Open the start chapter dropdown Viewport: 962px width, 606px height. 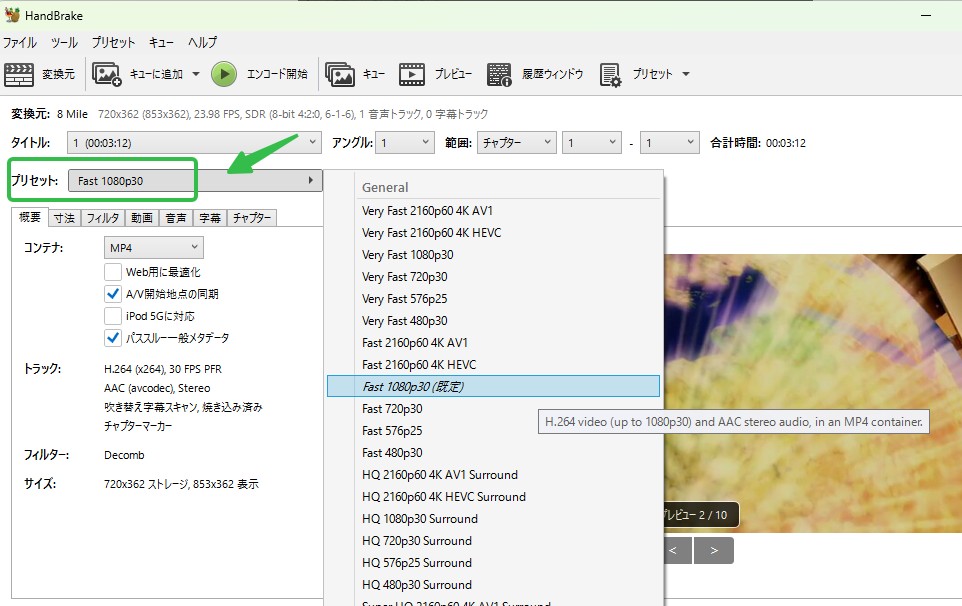(592, 142)
